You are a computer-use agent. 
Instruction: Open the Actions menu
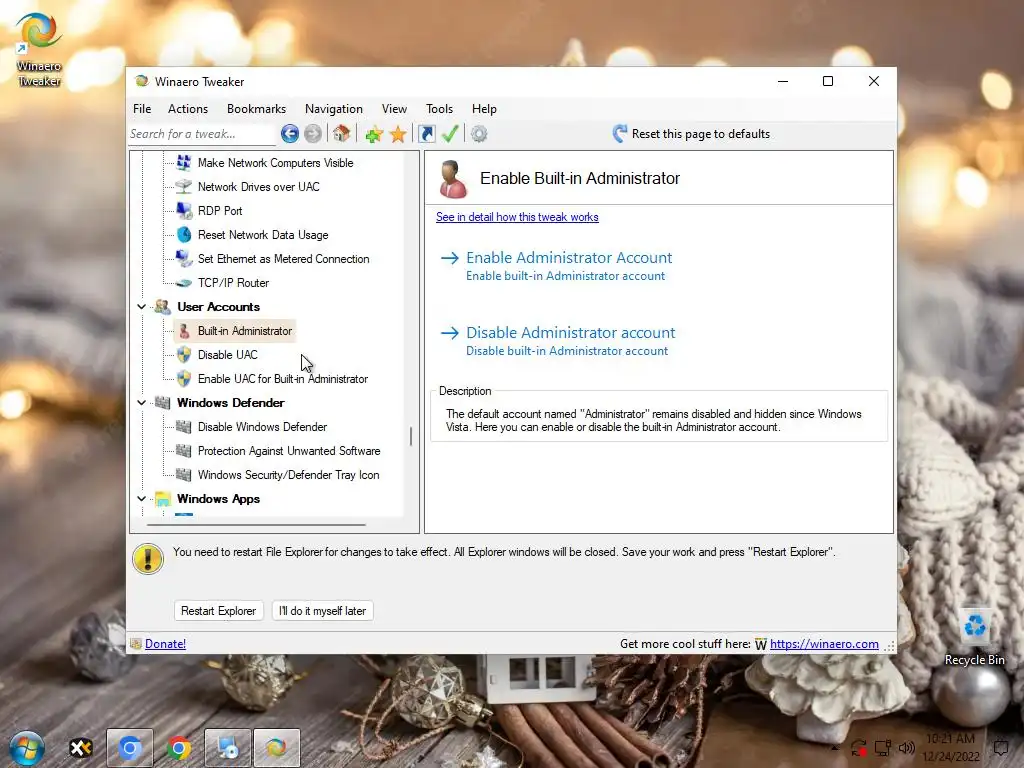click(x=188, y=109)
